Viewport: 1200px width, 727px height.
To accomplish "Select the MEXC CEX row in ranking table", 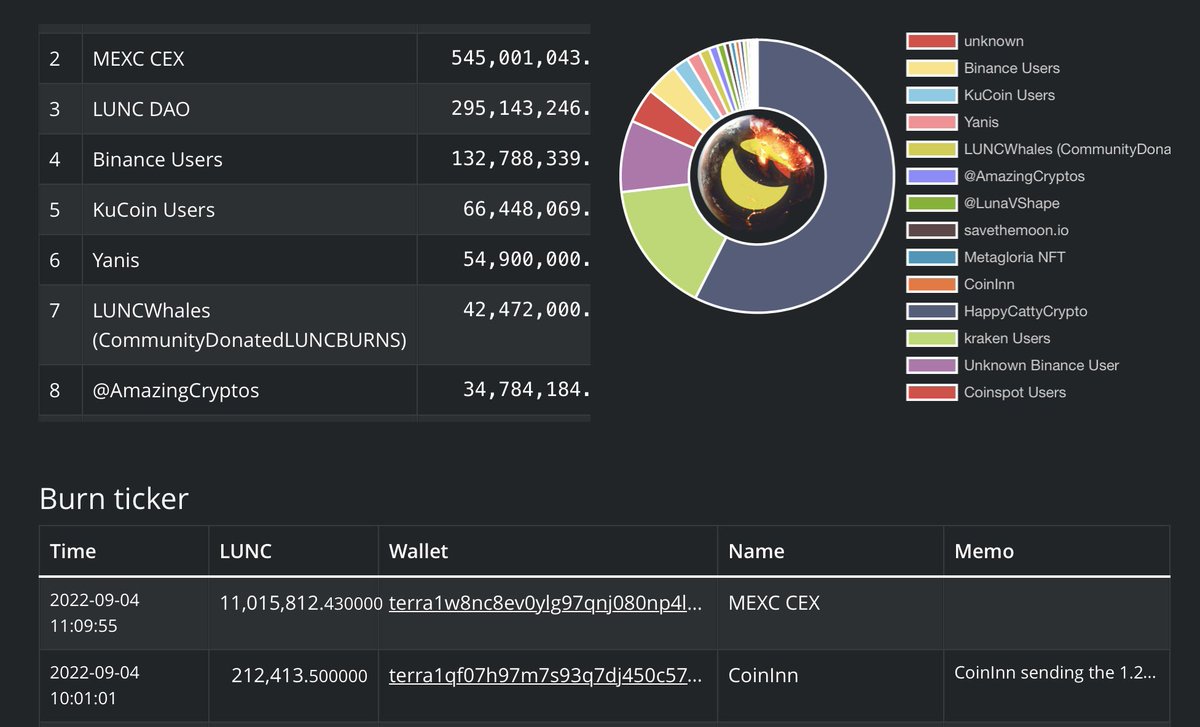I will tap(314, 59).
